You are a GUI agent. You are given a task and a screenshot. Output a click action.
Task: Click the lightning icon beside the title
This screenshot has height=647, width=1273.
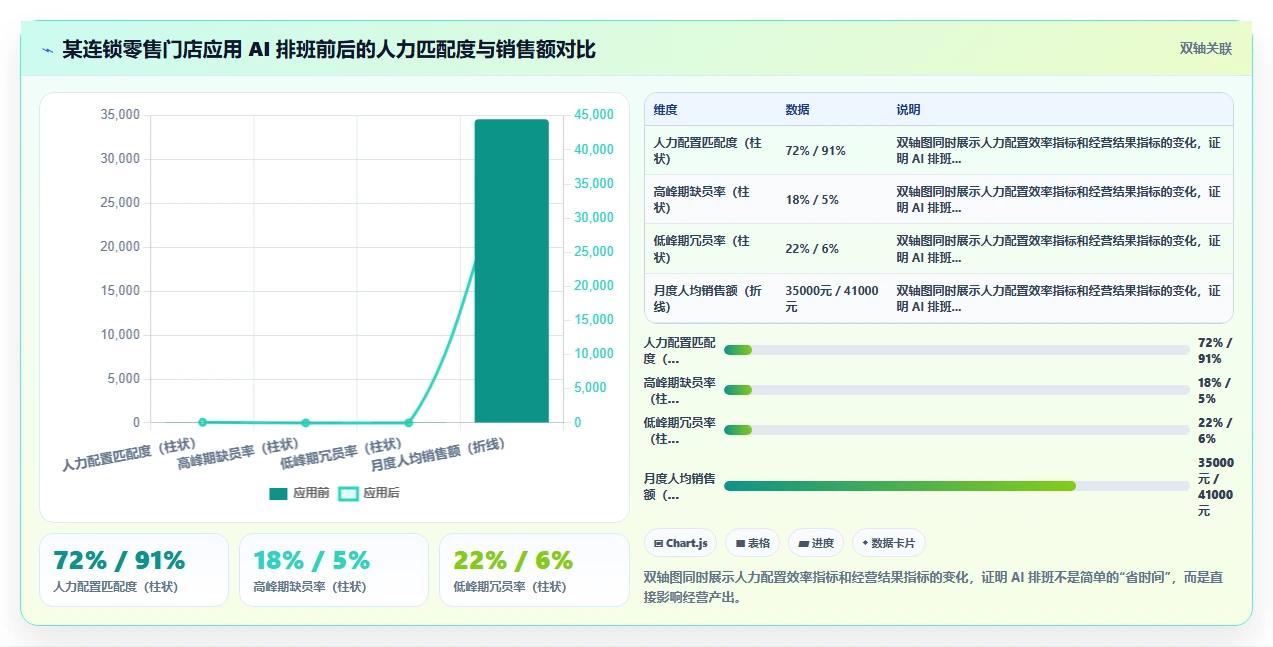pos(47,50)
